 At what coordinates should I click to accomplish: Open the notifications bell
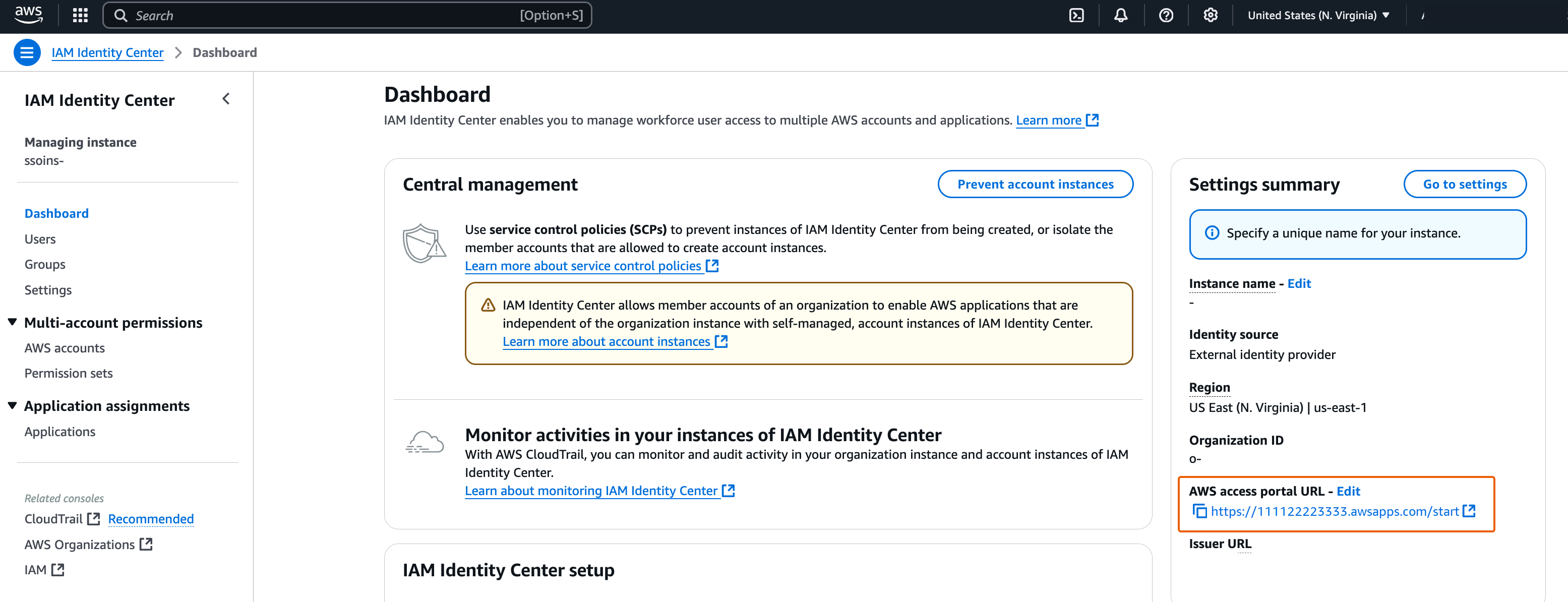(1121, 15)
